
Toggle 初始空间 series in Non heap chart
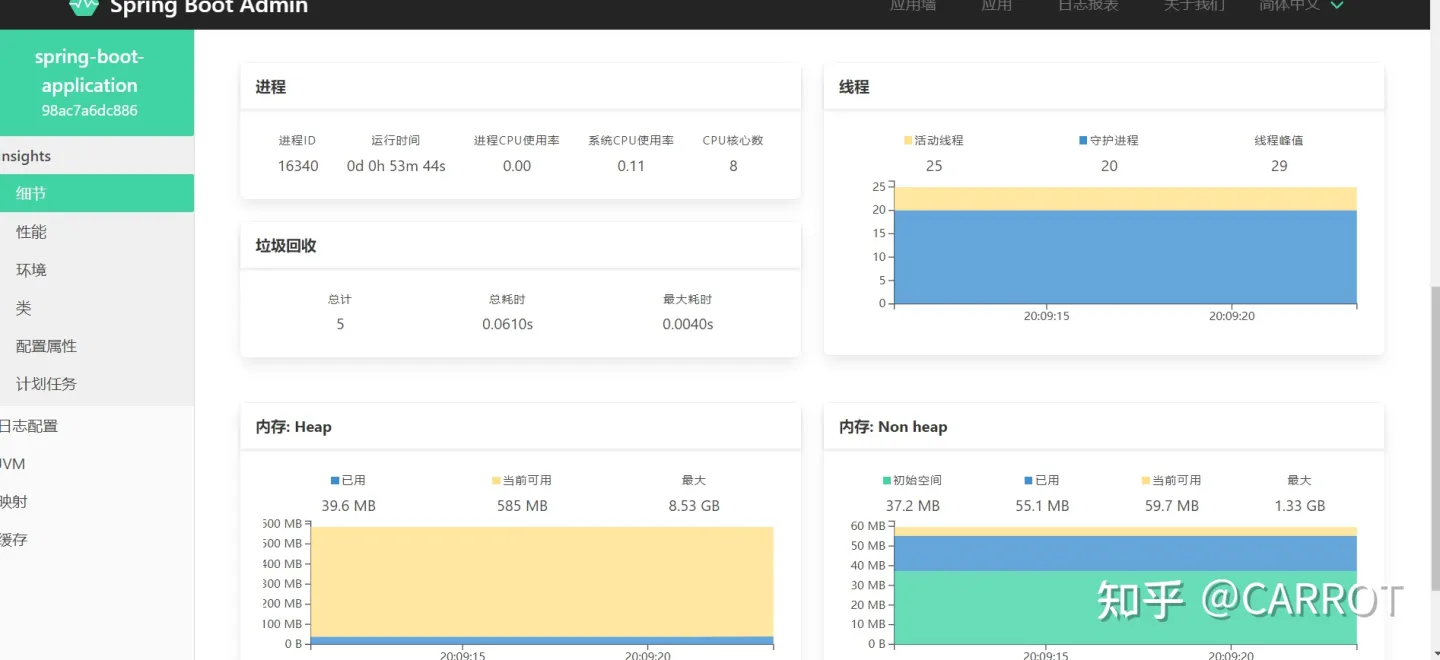(x=884, y=480)
